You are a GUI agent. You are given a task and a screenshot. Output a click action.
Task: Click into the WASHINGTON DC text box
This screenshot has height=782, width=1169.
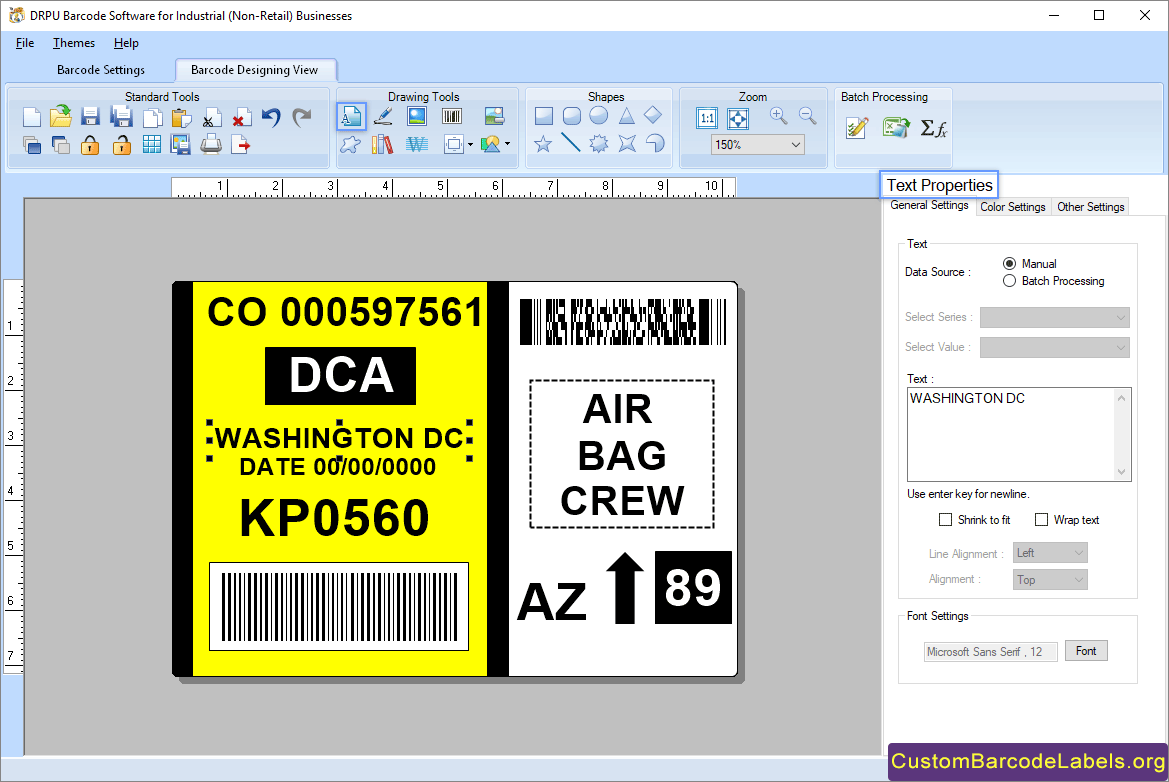coord(1011,434)
